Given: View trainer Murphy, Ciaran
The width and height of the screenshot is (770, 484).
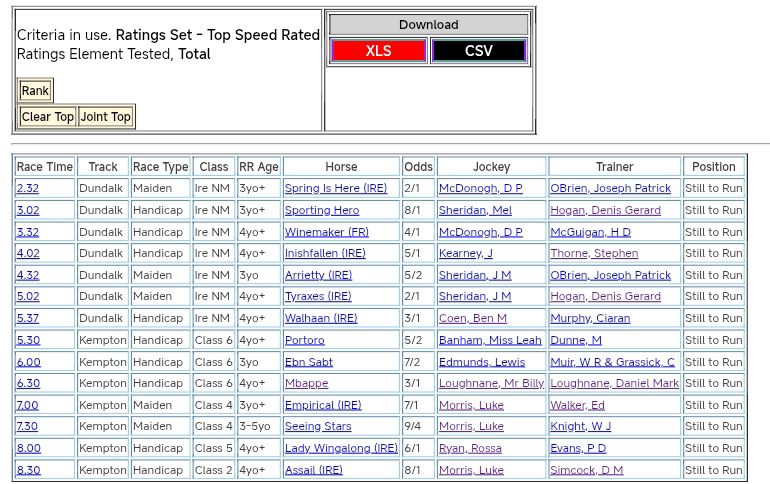Looking at the screenshot, I should pos(590,319).
